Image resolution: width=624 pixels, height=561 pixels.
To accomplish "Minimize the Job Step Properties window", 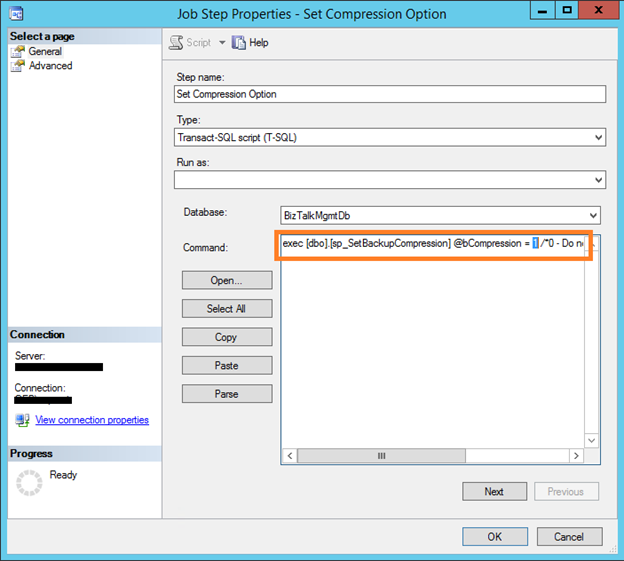I will pos(543,10).
